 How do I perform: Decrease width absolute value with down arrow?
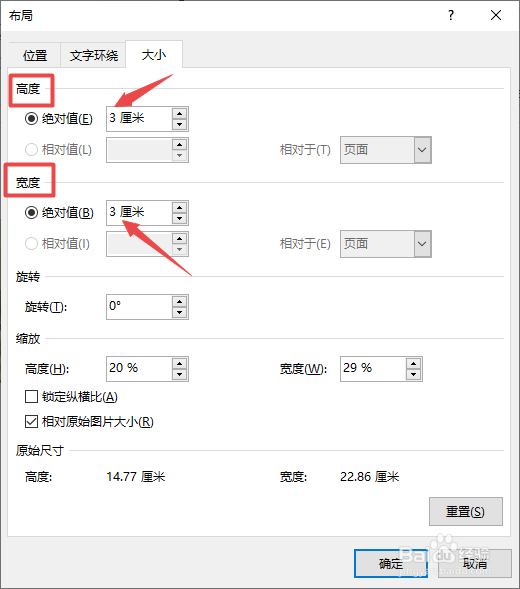pos(180,218)
